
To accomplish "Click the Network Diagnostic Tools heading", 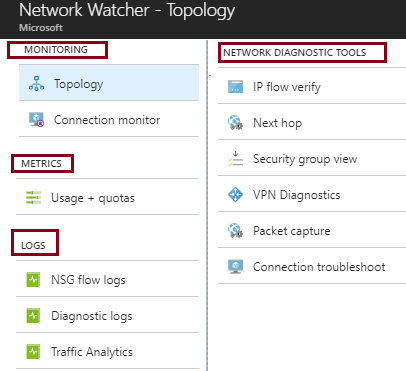I will click(295, 52).
